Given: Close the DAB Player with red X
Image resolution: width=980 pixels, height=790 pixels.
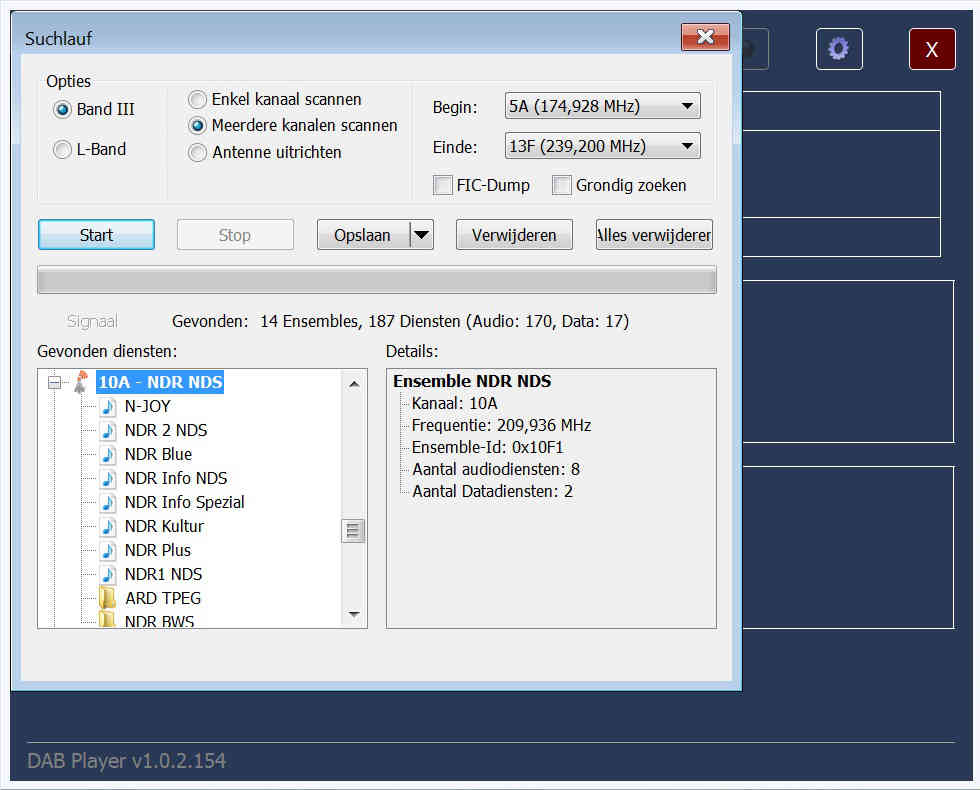Looking at the screenshot, I should pos(932,49).
